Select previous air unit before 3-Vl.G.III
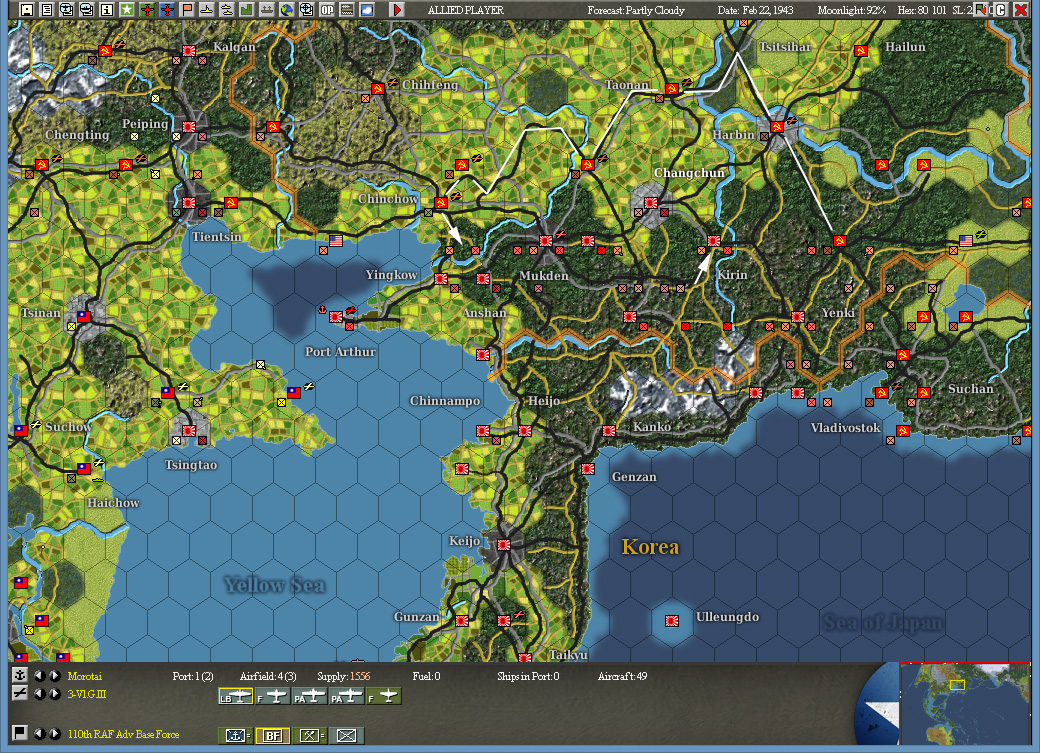1040x753 pixels. click(40, 693)
